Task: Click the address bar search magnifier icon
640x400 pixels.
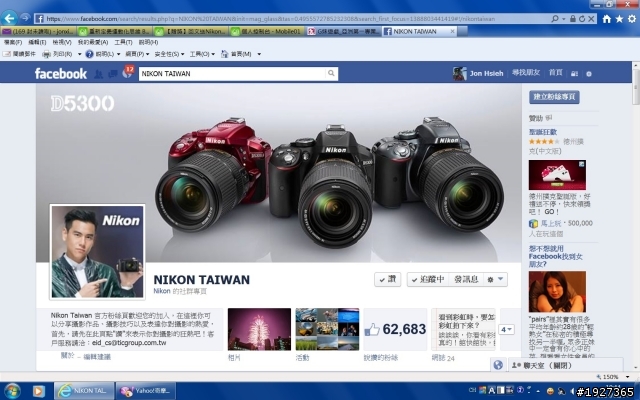Action: point(555,19)
